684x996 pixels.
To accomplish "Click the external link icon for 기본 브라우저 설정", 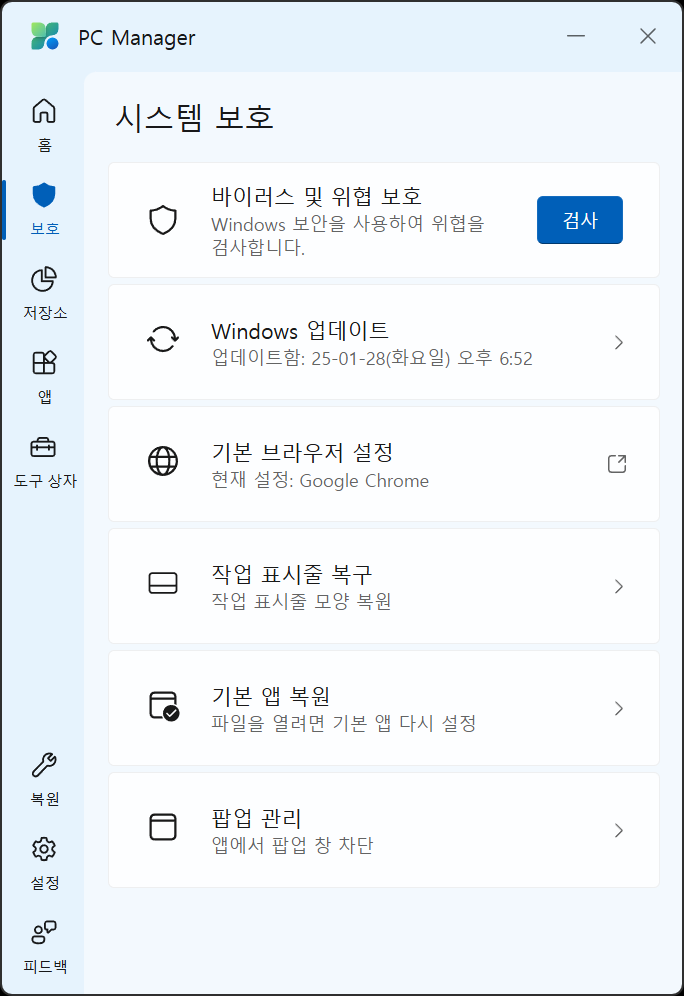I will point(617,464).
